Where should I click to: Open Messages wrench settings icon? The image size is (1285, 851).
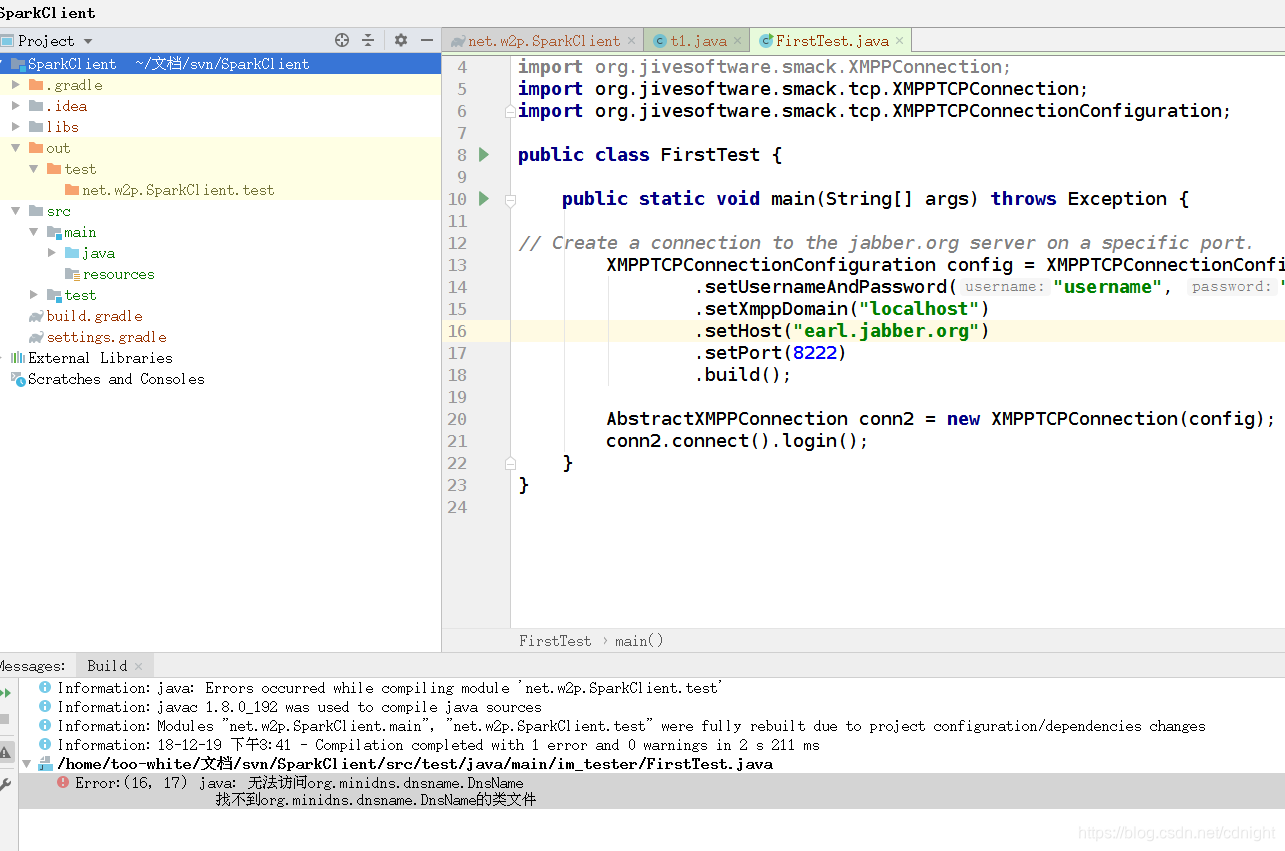[x=6, y=786]
